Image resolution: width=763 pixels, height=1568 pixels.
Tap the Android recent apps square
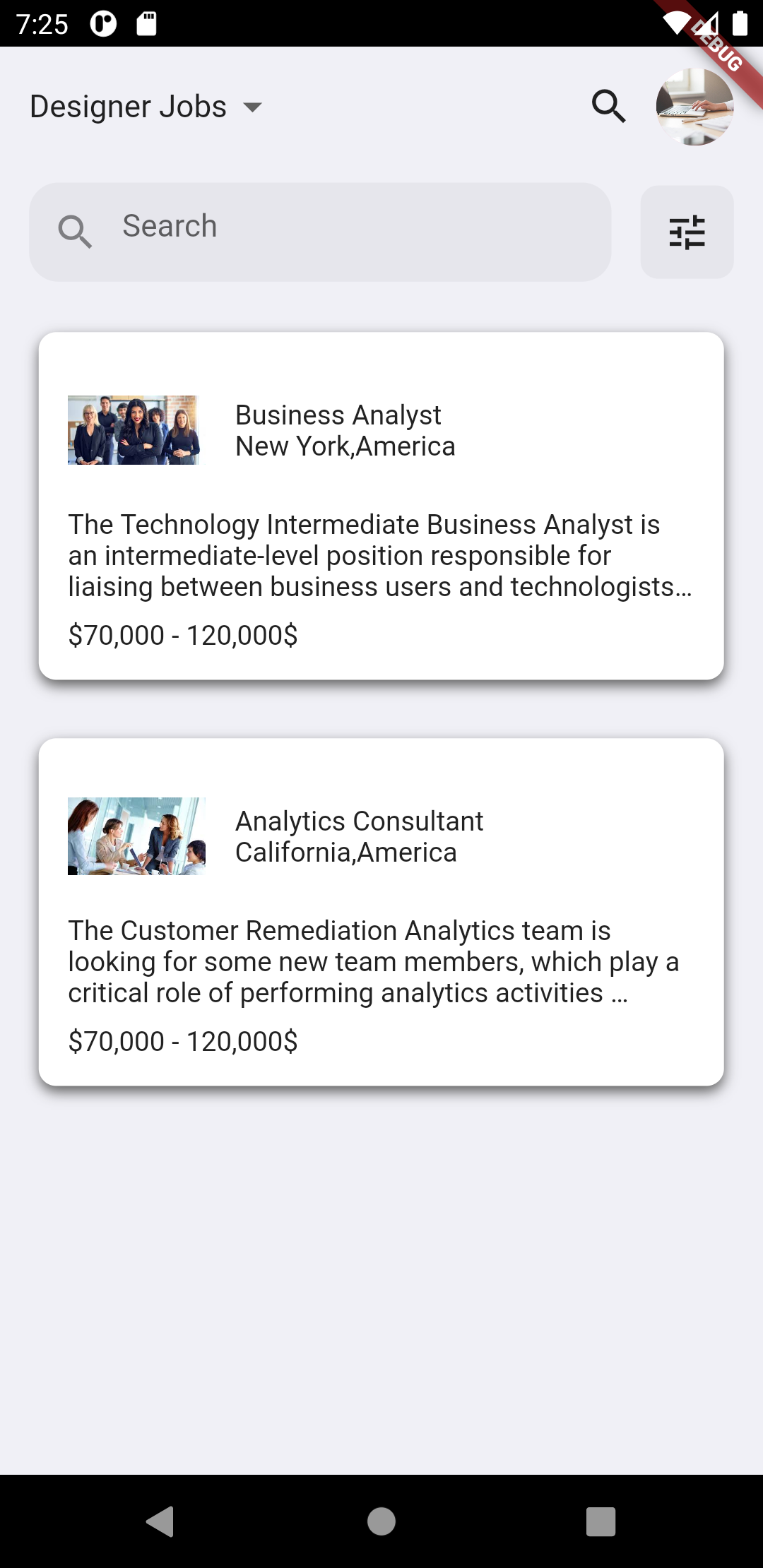tap(601, 1521)
